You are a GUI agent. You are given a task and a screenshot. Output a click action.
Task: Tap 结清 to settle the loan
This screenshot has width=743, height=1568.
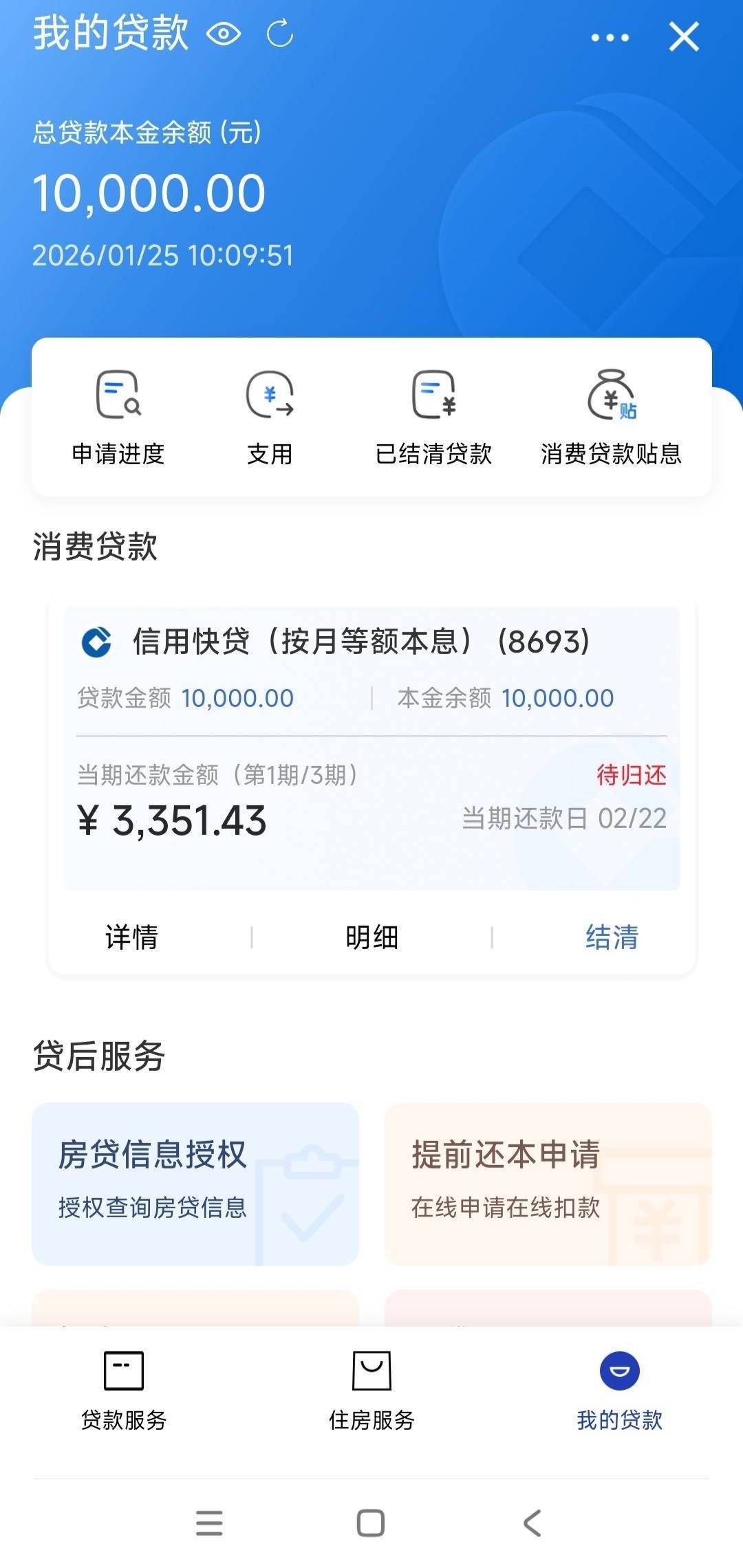coord(612,937)
